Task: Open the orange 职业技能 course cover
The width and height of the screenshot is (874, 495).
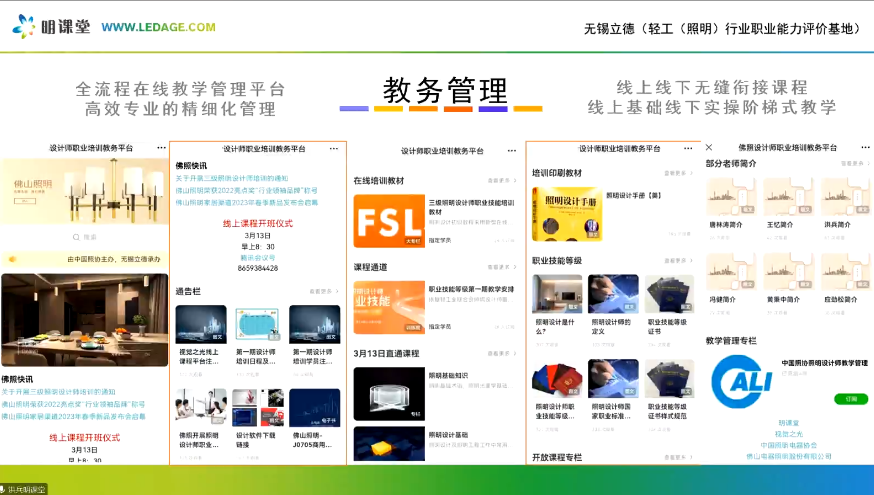Action: pos(389,307)
